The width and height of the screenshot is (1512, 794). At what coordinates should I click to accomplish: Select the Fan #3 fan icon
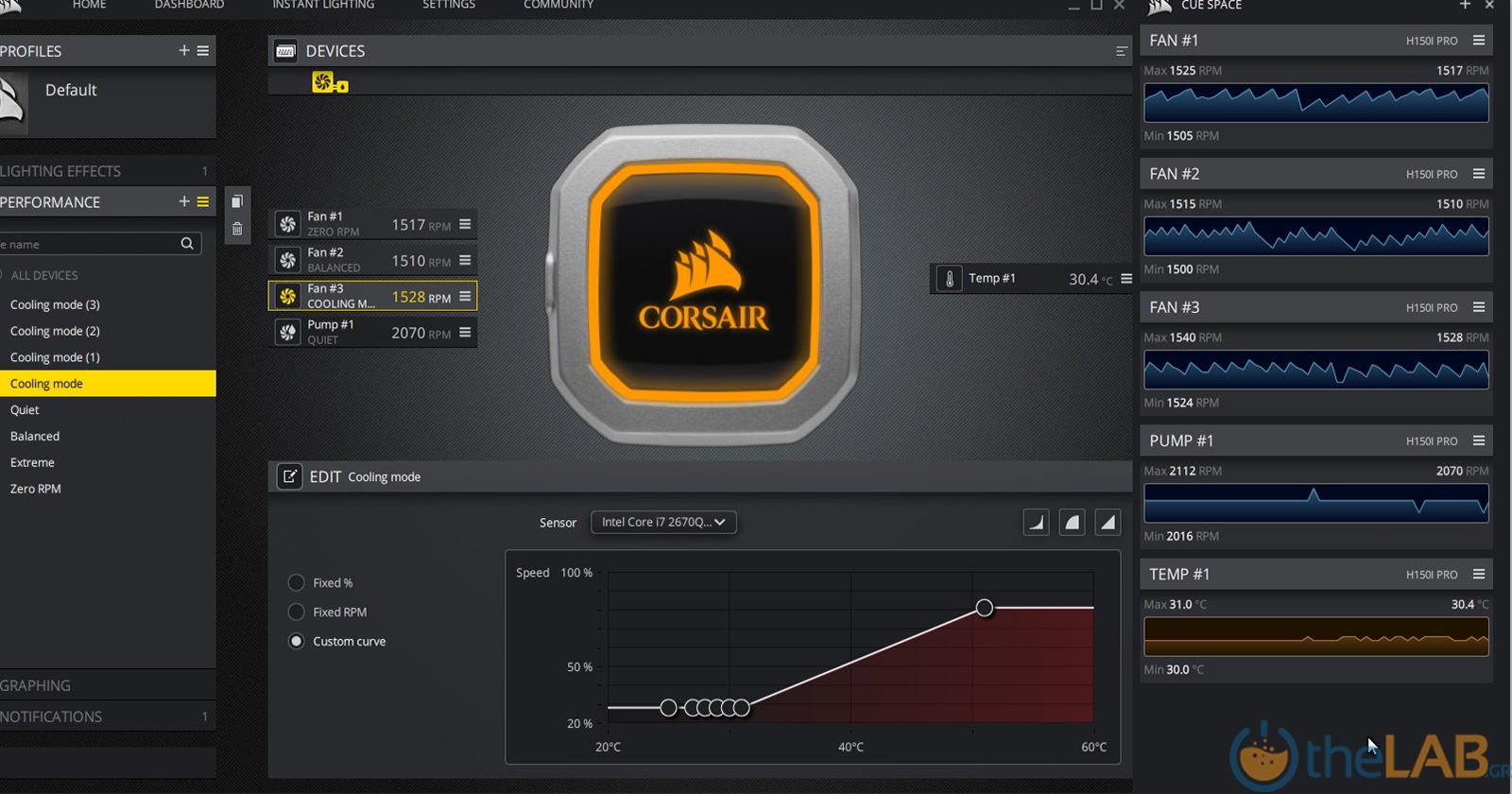(x=288, y=296)
